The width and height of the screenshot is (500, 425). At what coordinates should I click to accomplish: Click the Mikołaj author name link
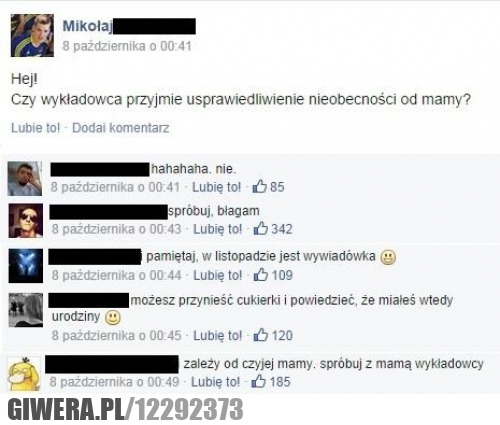coord(88,26)
